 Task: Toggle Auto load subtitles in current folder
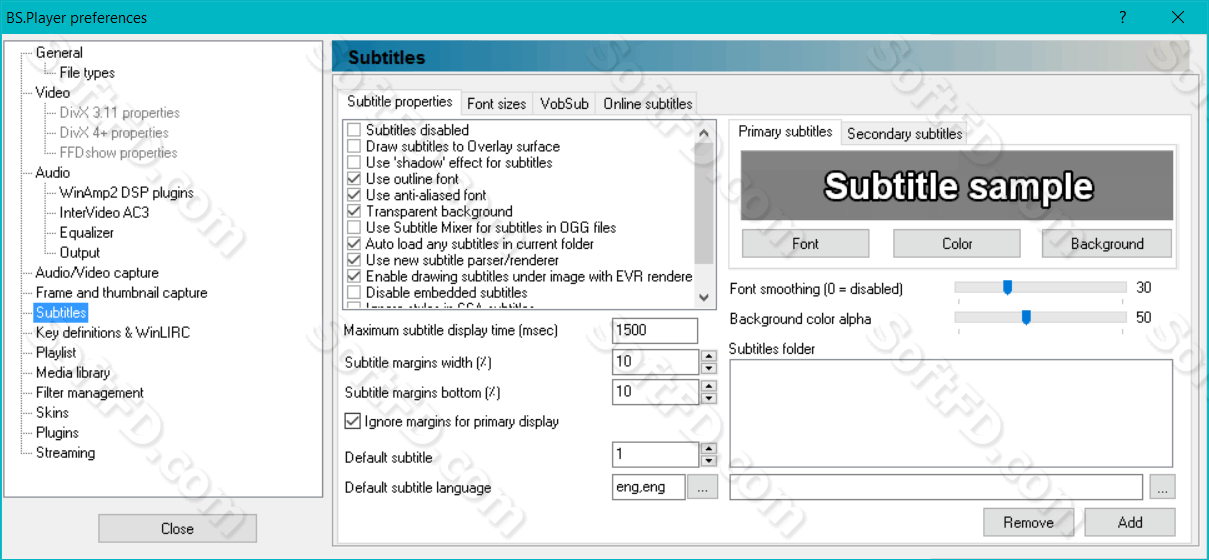click(353, 244)
